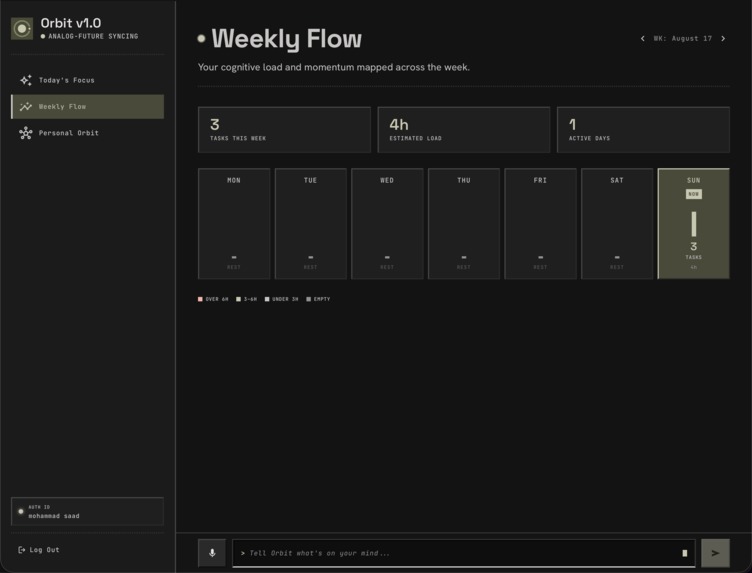The height and width of the screenshot is (573, 752).
Task: Click the NOW badge on Sunday
Action: click(693, 194)
